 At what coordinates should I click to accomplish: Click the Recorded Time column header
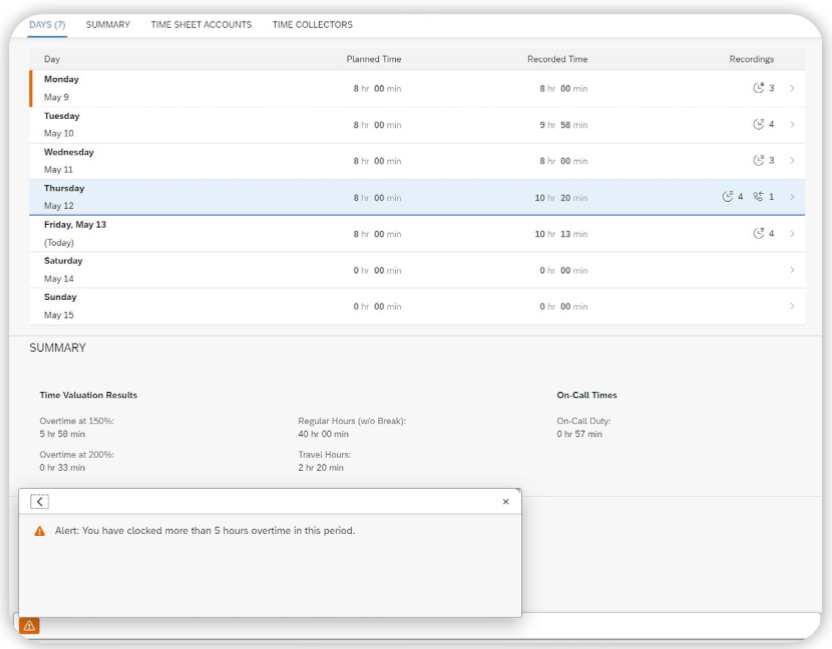[x=557, y=60]
